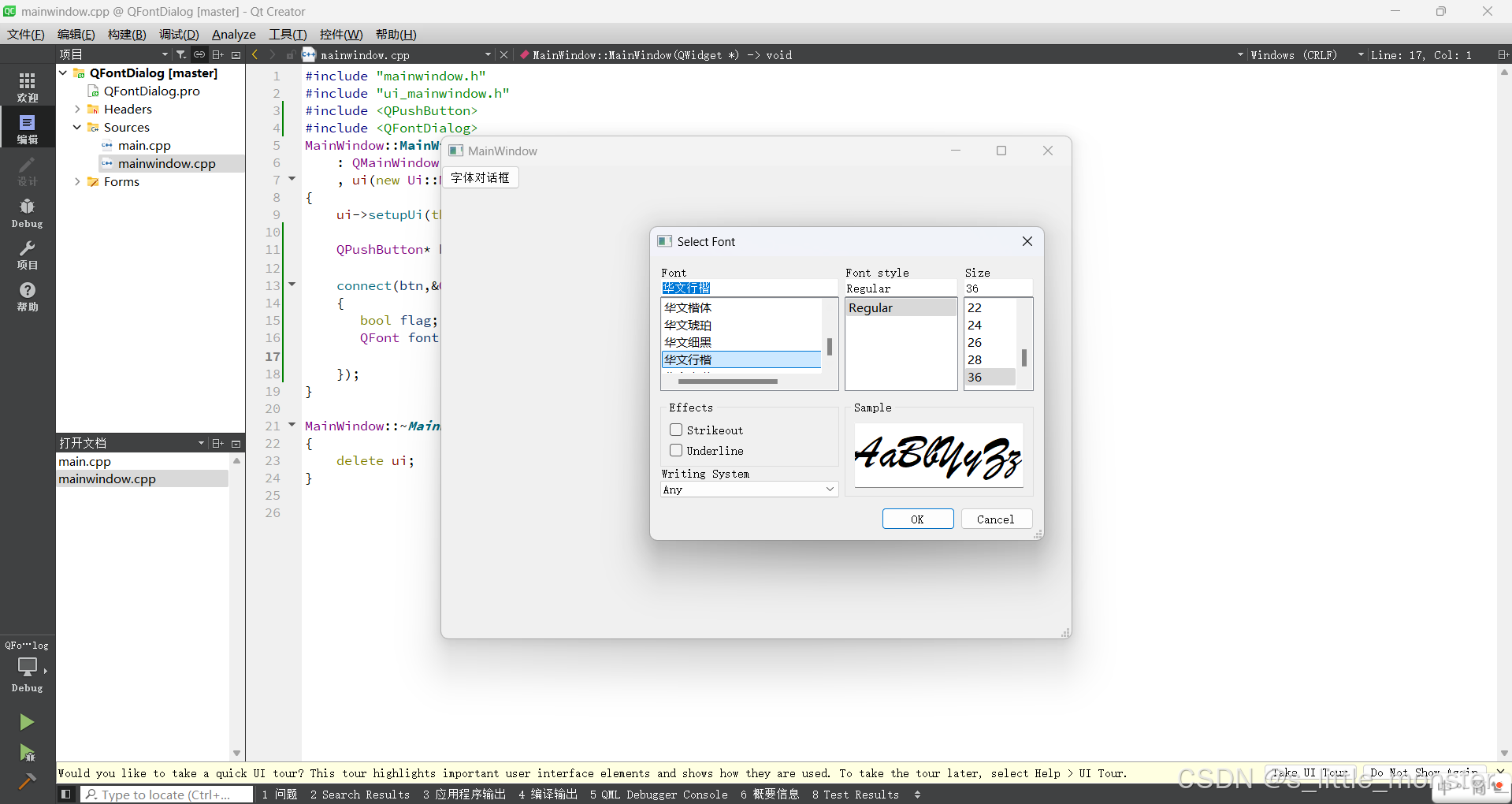Image resolution: width=1512 pixels, height=804 pixels.
Task: Open the kit selector monitor icon
Action: click(x=28, y=667)
